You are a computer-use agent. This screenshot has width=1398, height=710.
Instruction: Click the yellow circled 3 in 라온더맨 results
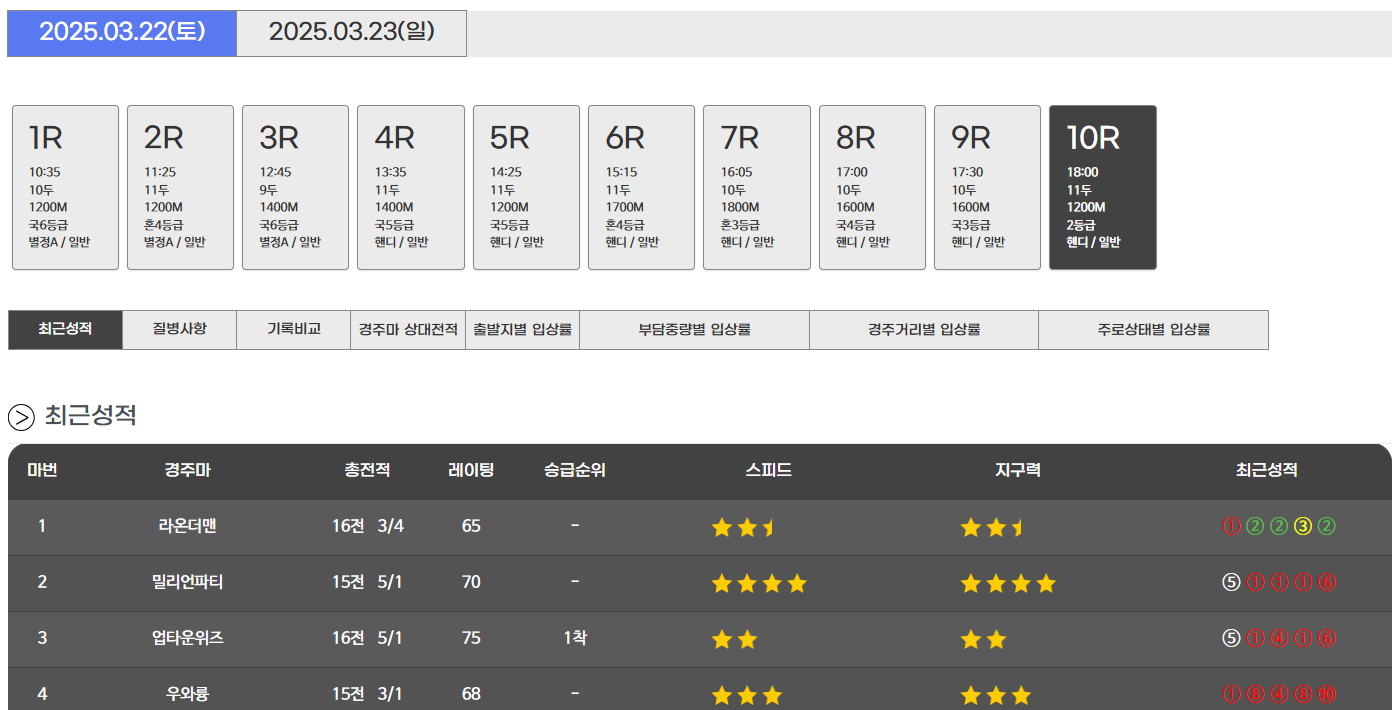[x=1302, y=527]
